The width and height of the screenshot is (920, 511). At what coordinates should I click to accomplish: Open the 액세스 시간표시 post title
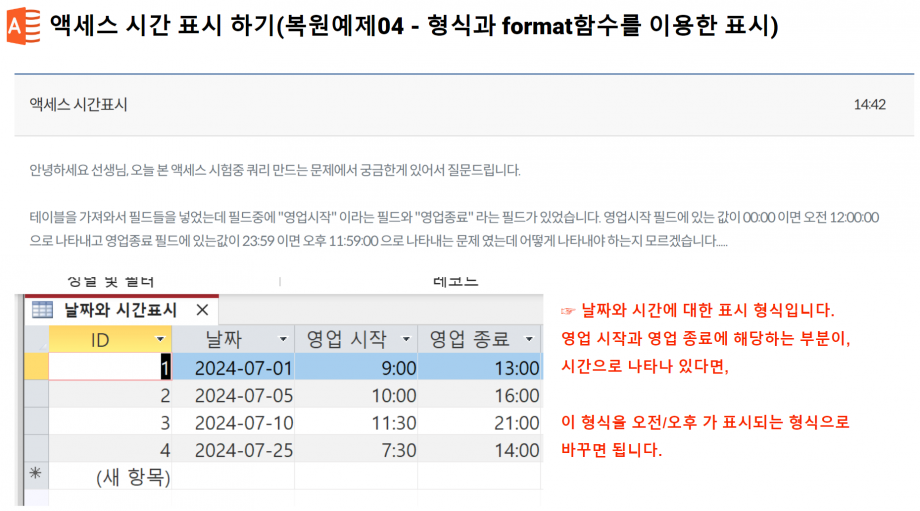click(x=78, y=105)
